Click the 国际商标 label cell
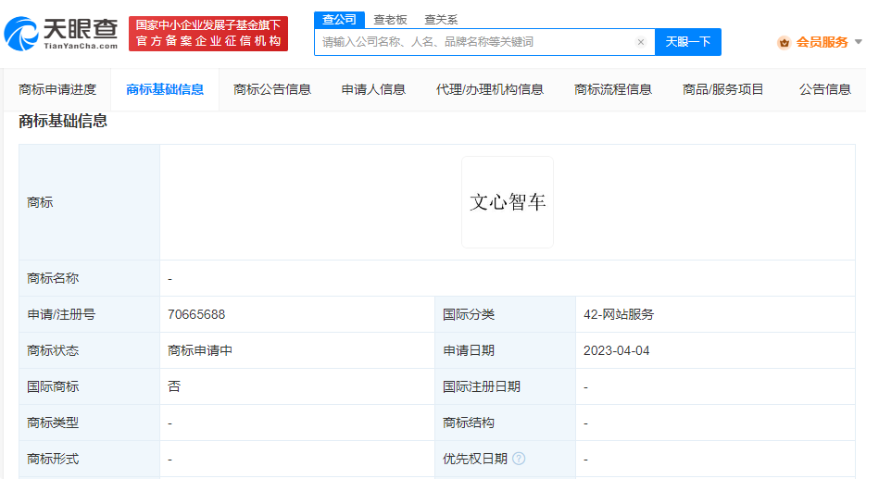This screenshot has height=496, width=870. click(89, 387)
